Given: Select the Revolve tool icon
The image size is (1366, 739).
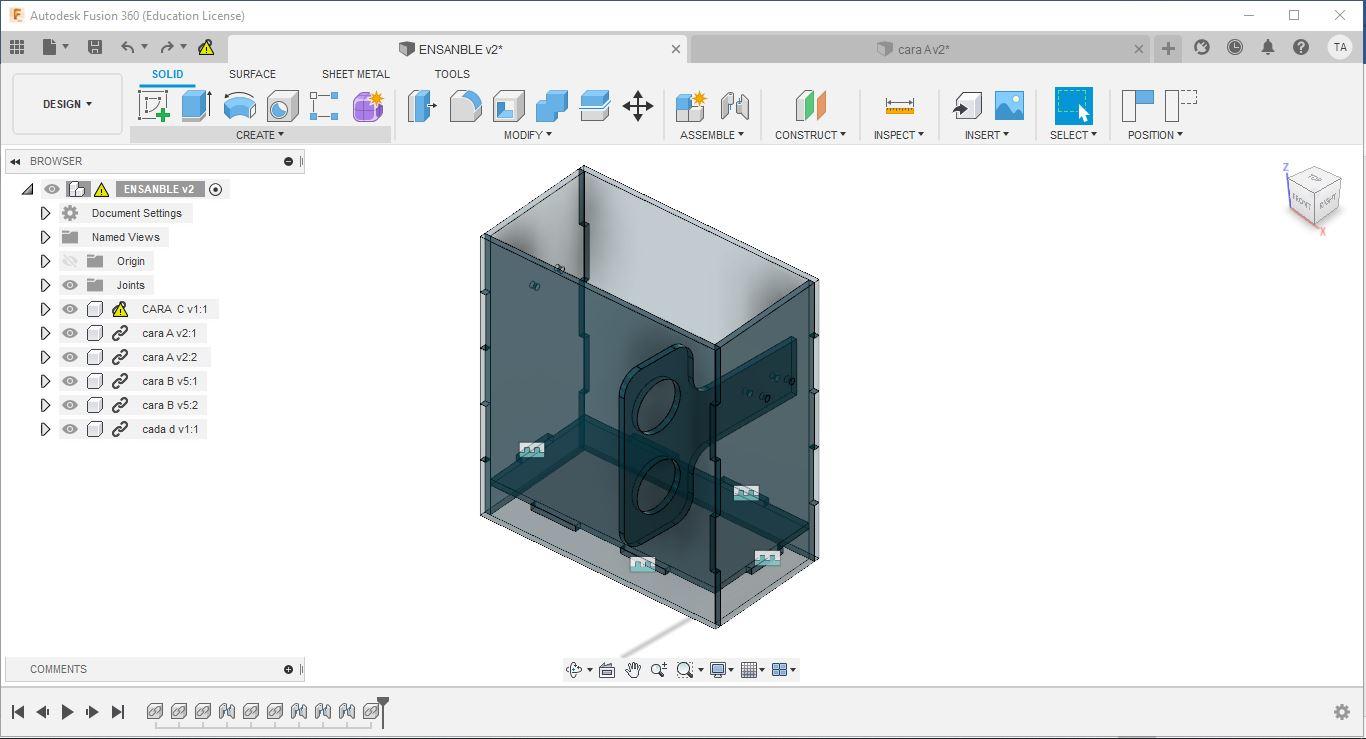Looking at the screenshot, I should click(239, 106).
